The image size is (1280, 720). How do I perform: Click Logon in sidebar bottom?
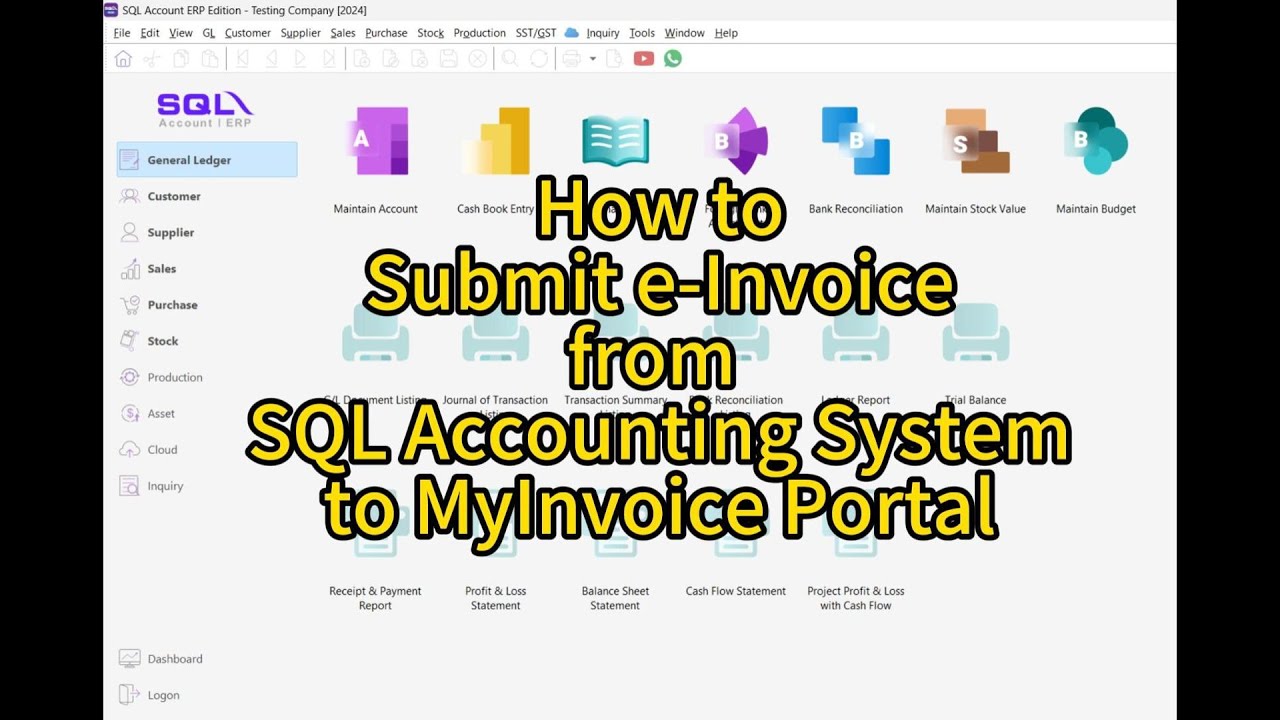point(163,695)
